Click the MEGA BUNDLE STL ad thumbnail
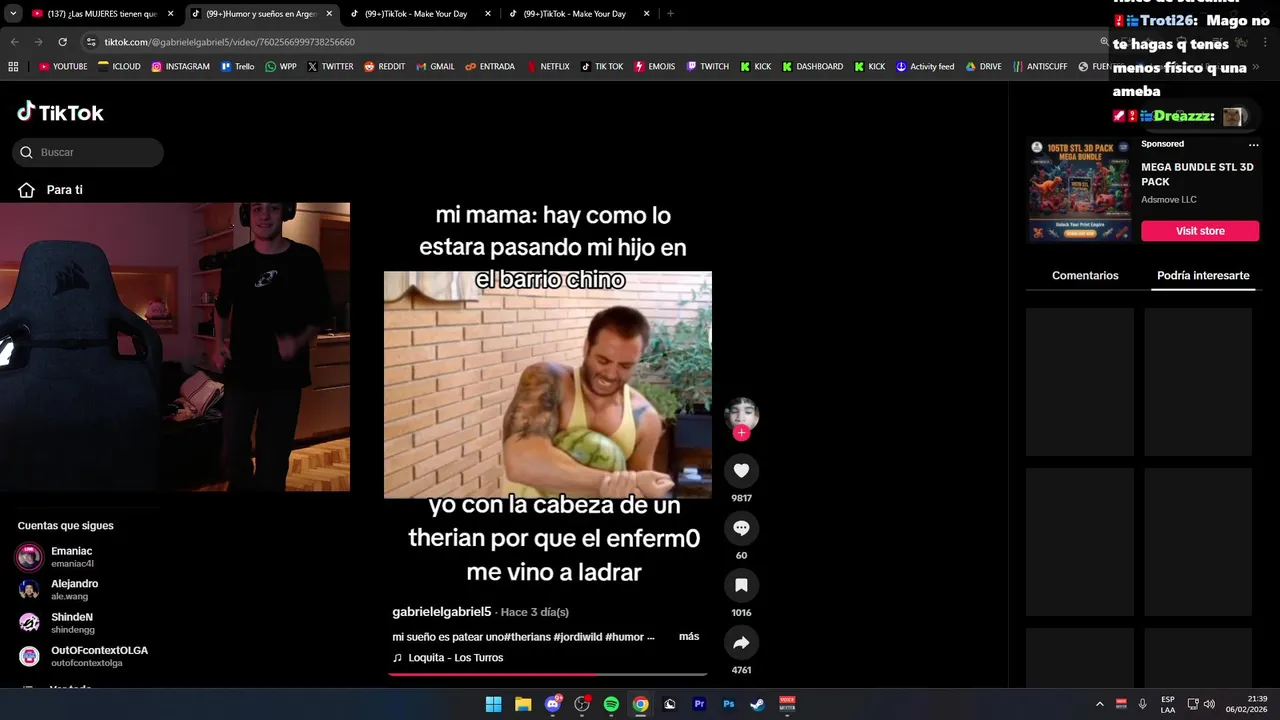1280x720 pixels. (x=1079, y=191)
